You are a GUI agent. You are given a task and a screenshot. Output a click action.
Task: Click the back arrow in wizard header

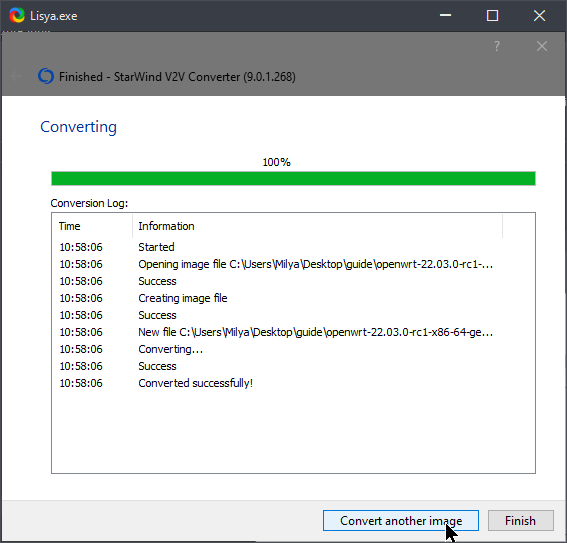pos(16,76)
